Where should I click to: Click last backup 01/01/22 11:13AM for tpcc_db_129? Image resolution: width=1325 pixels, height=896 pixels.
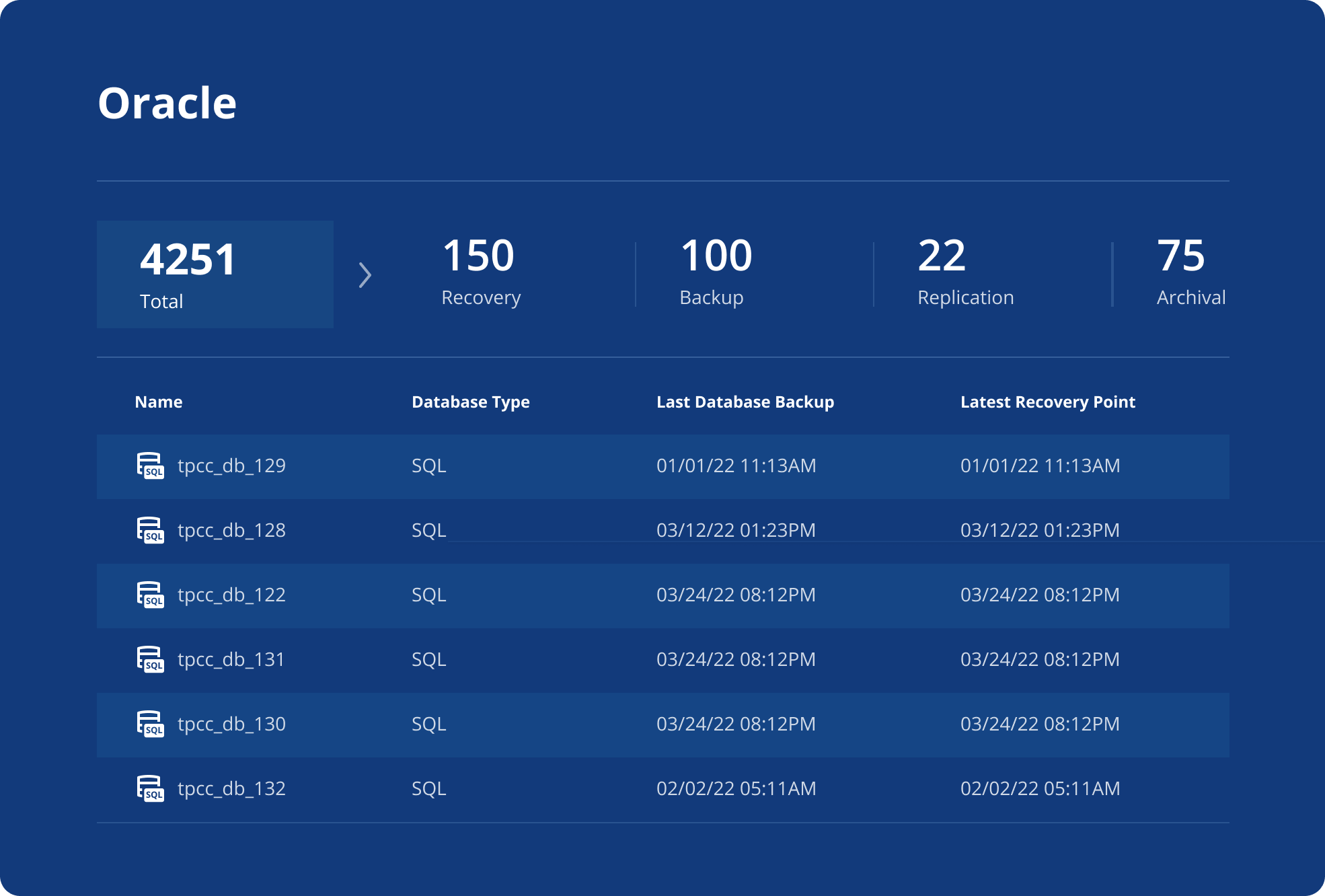tap(736, 465)
